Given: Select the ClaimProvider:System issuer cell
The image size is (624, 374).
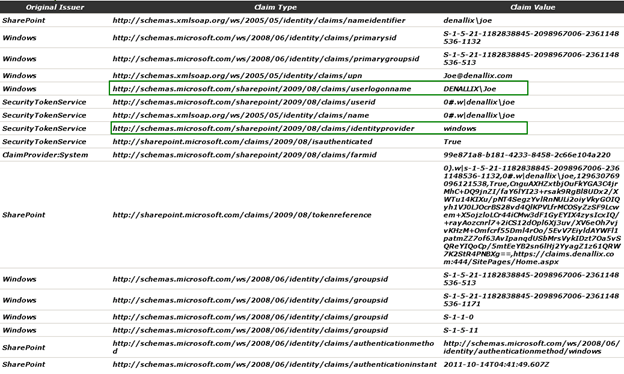Looking at the screenshot, I should point(45,155).
